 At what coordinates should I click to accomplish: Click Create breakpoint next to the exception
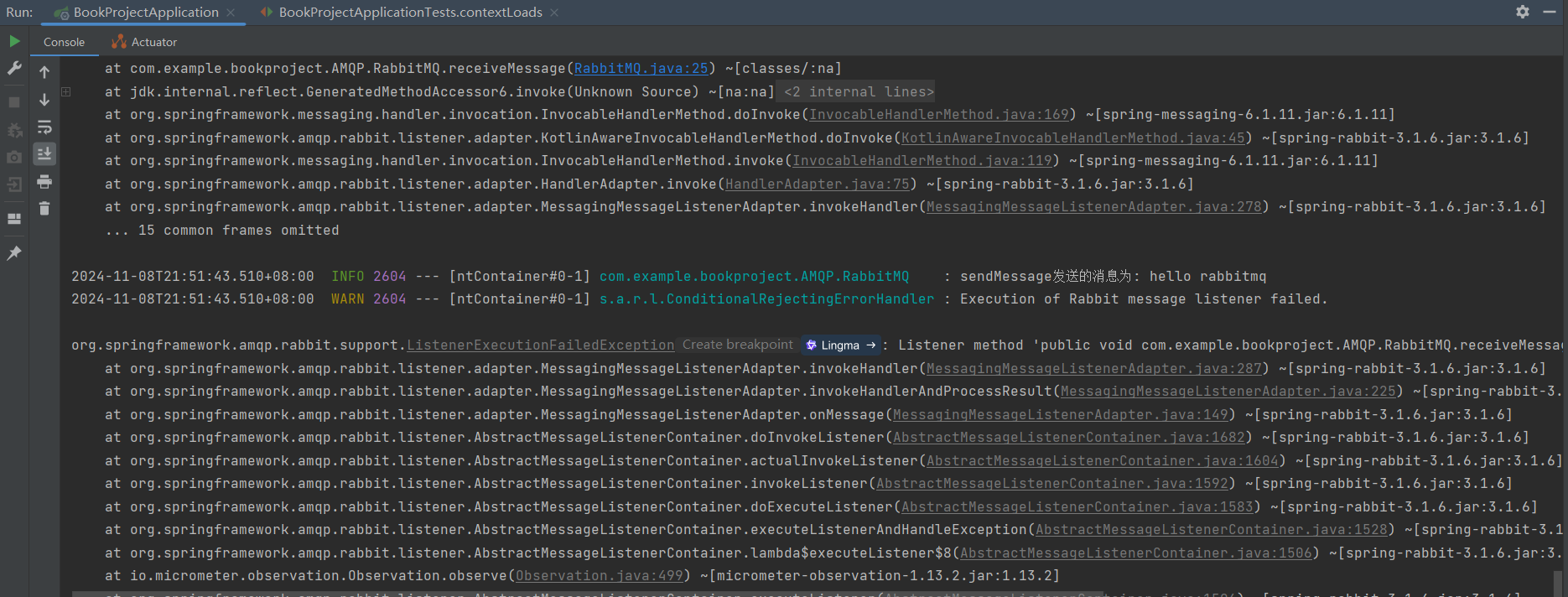(x=738, y=345)
